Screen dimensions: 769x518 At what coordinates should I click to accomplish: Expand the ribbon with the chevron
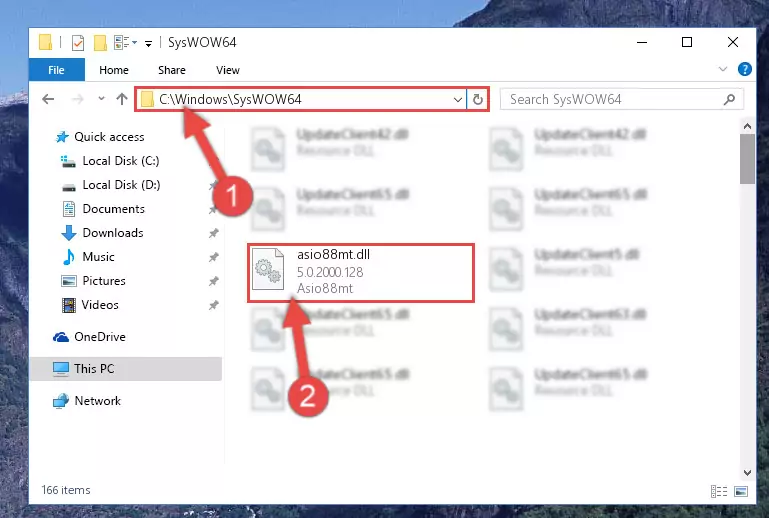(x=722, y=69)
